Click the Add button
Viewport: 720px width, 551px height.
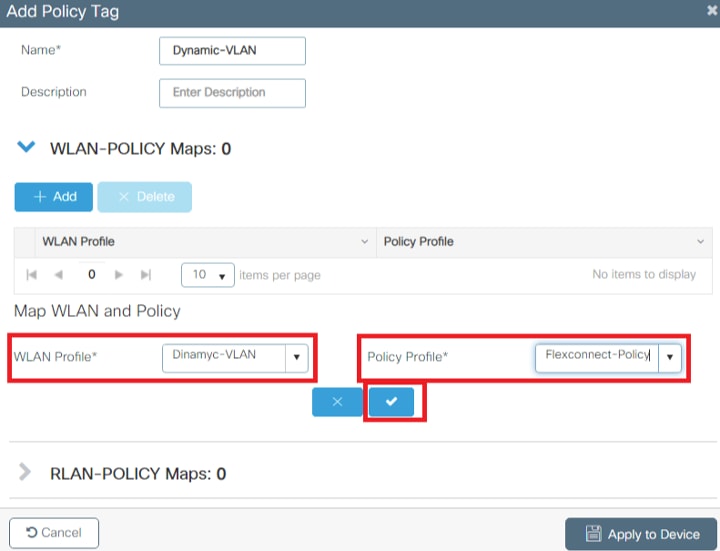click(x=54, y=197)
